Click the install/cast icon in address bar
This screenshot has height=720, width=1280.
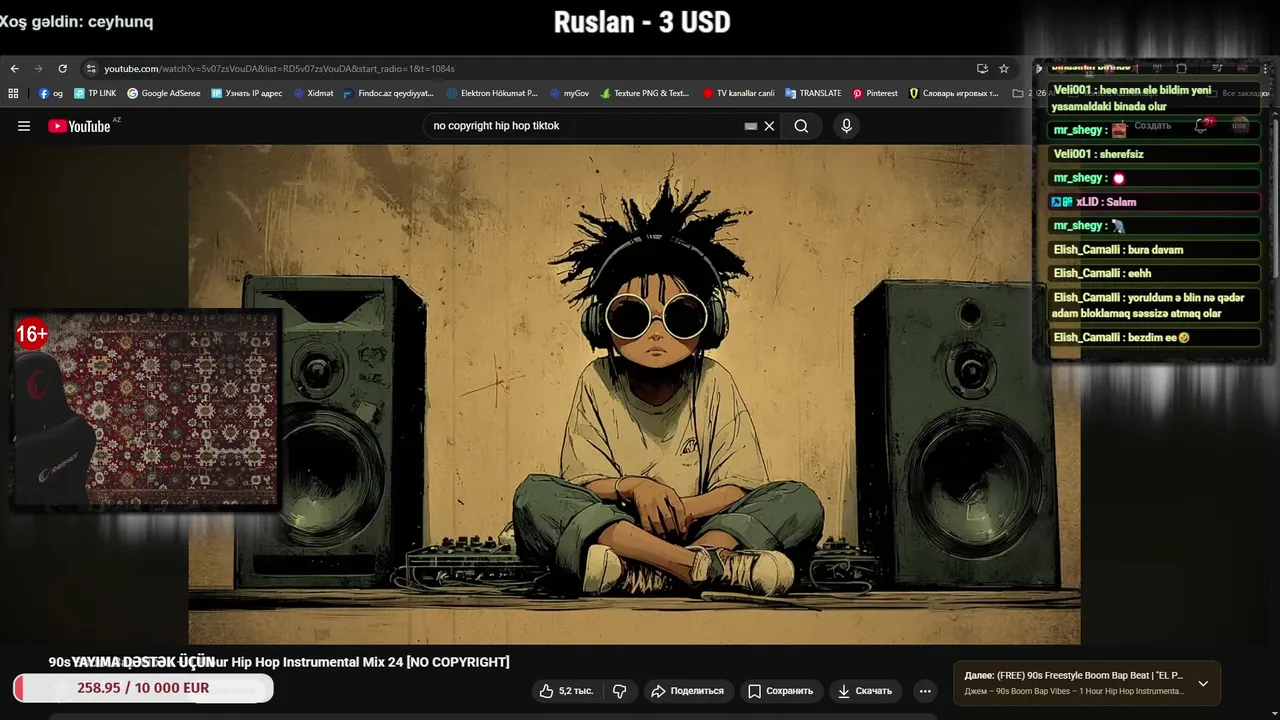[982, 69]
